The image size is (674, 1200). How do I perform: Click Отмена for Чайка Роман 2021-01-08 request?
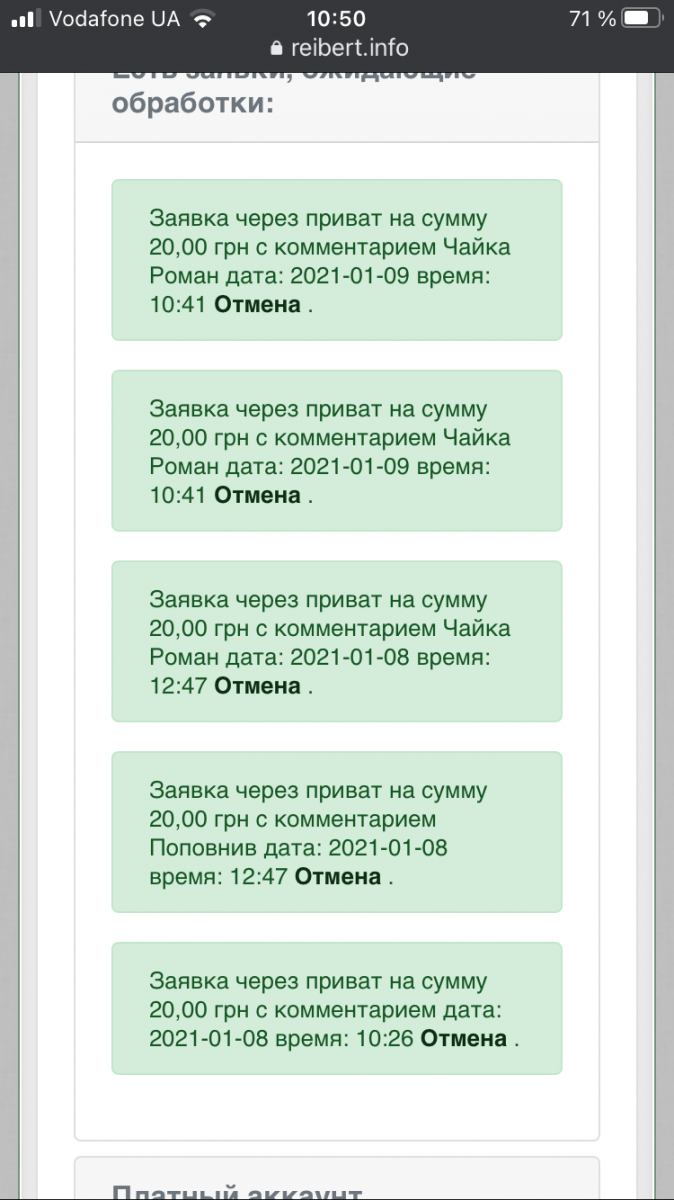[x=257, y=685]
